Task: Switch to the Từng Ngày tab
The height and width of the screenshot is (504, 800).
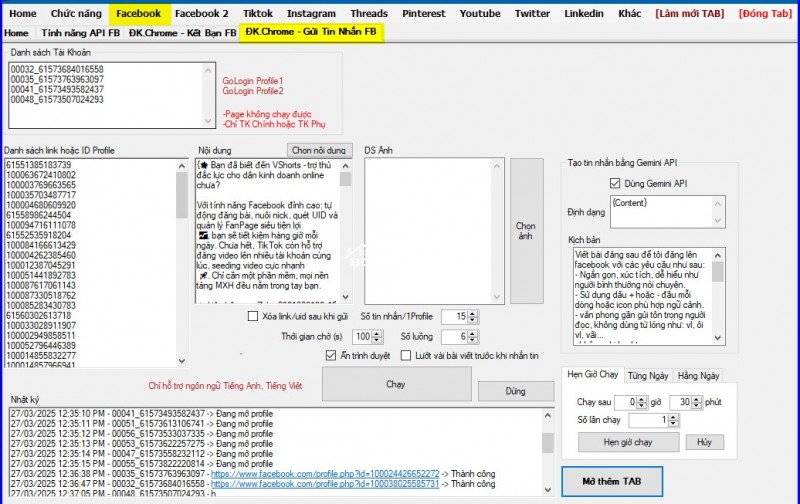Action: coord(648,376)
